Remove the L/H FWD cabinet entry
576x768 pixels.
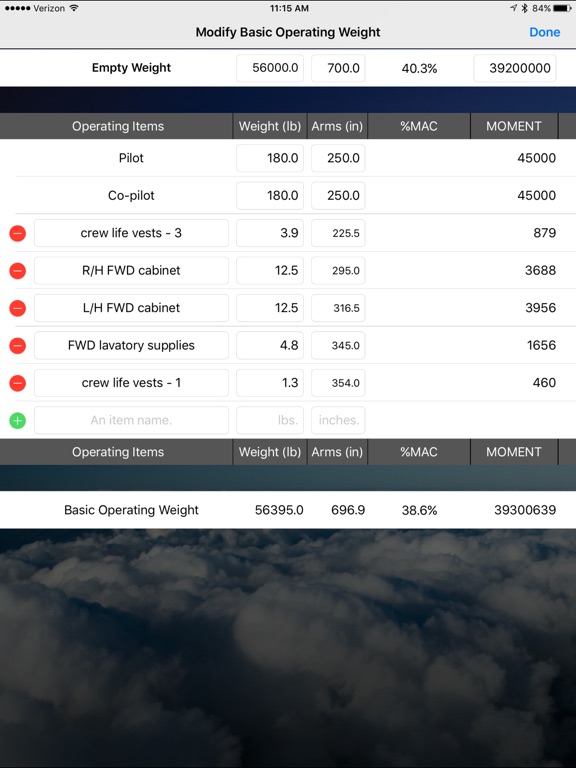(18, 308)
